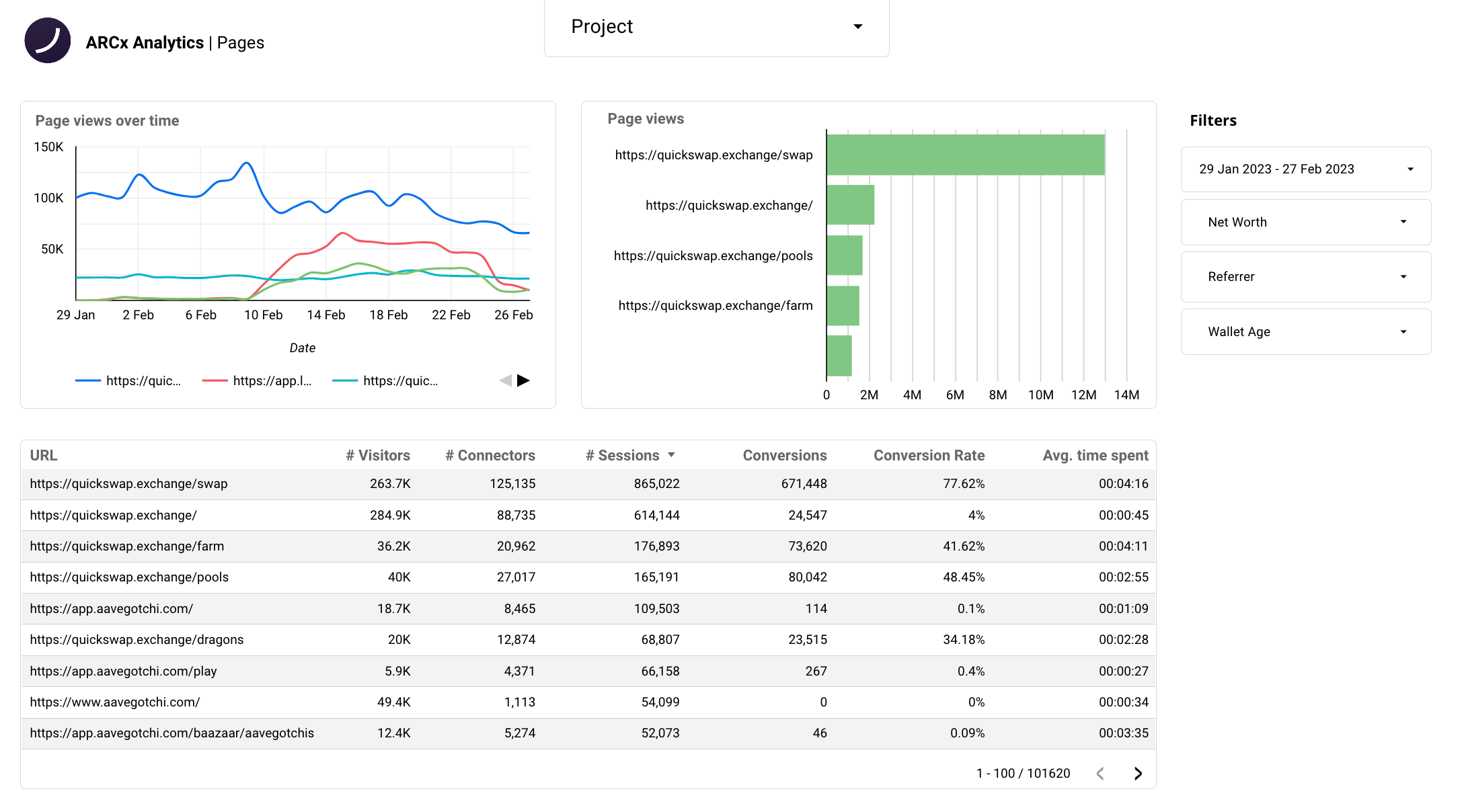The width and height of the screenshot is (1462, 812).
Task: Click the 671,448 conversions cell
Action: pyautogui.click(x=804, y=484)
